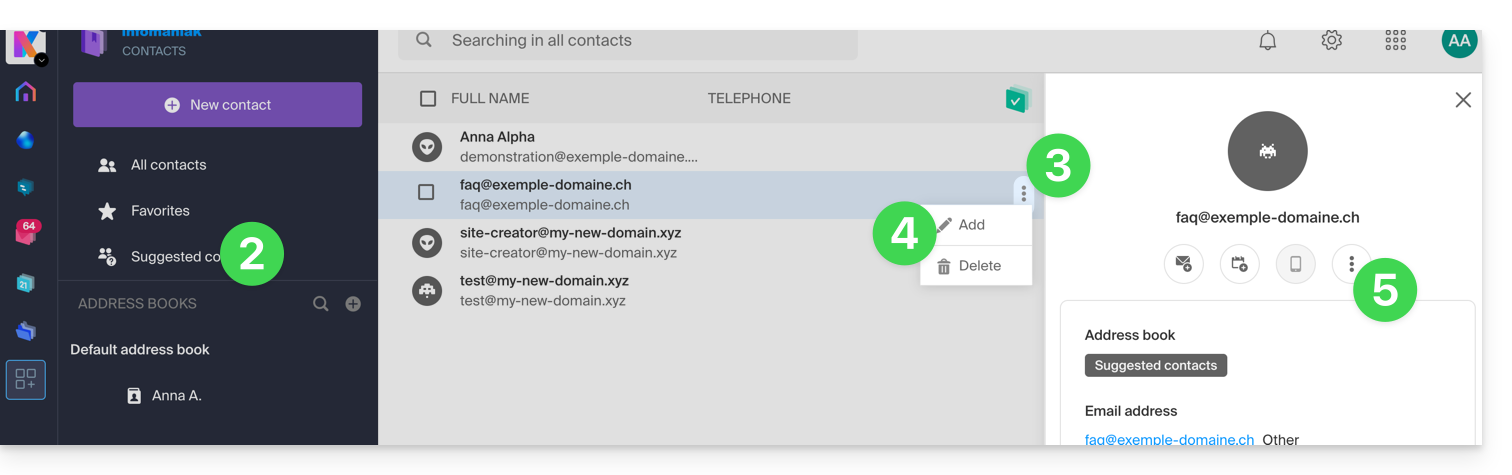Search address books with magnifier icon
Image resolution: width=1512 pixels, height=475 pixels.
pos(320,304)
